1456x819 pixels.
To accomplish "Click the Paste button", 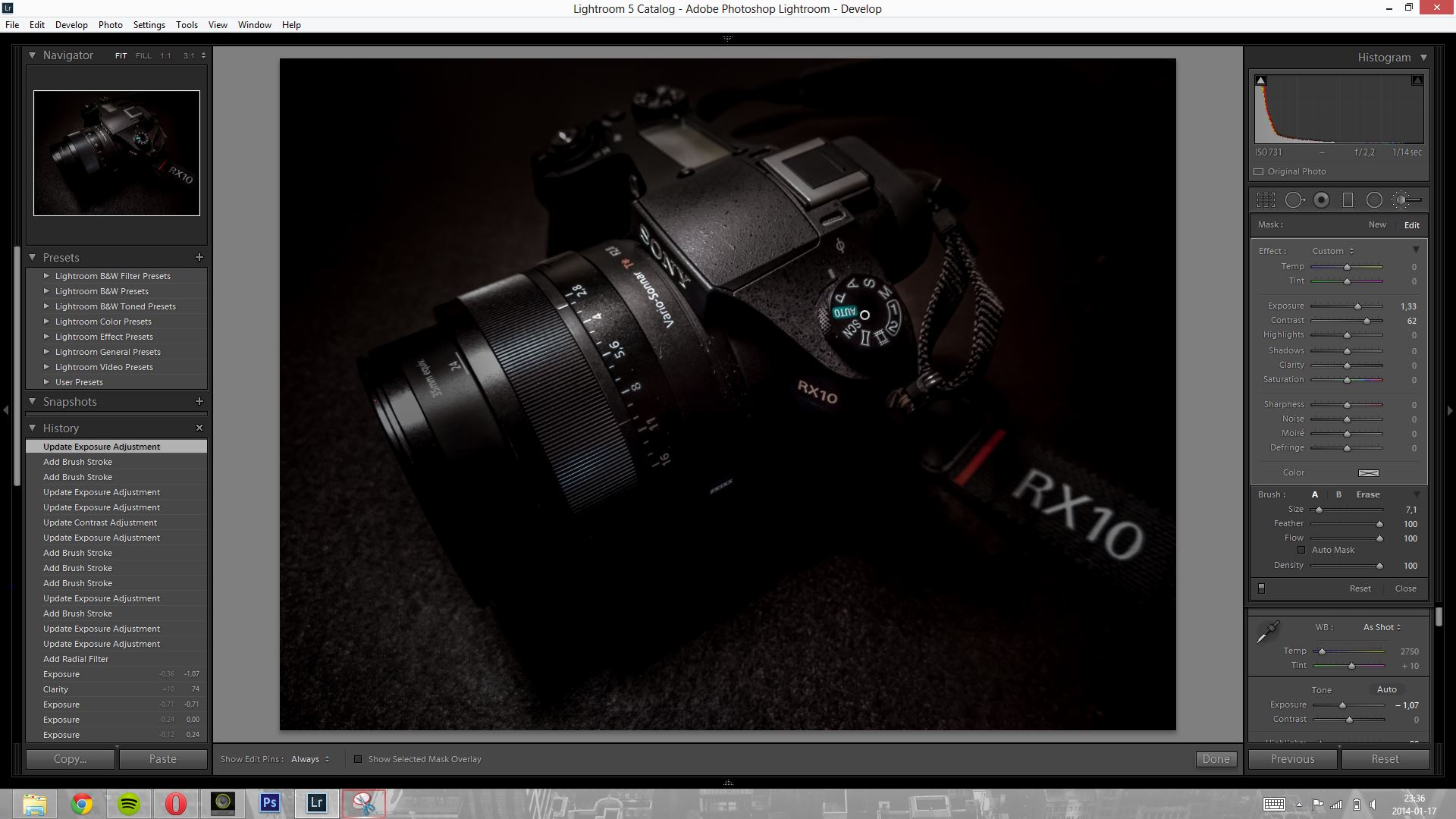I will tap(163, 759).
